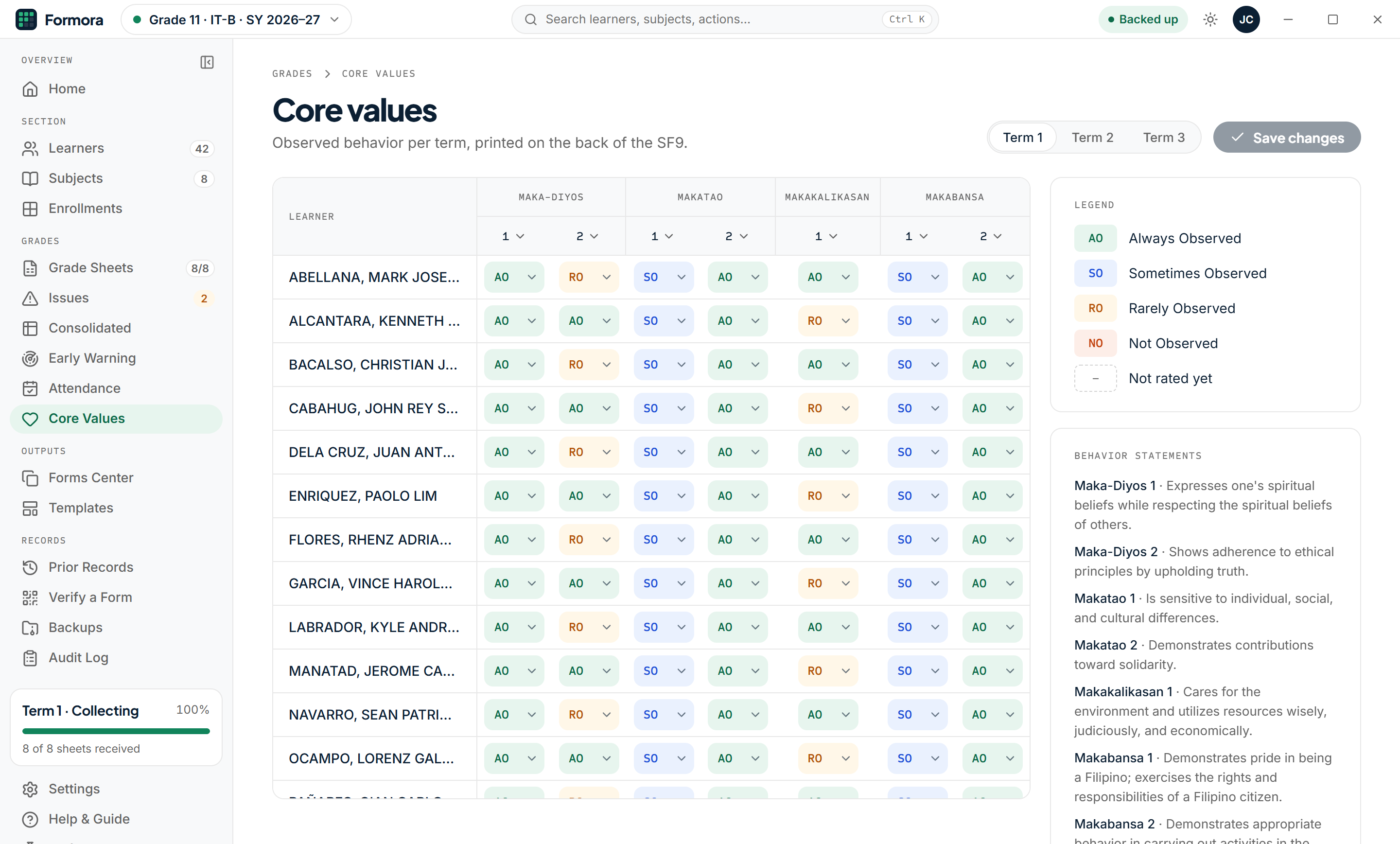This screenshot has width=1400, height=844.
Task: Open Backups in the sidebar
Action: point(116,628)
